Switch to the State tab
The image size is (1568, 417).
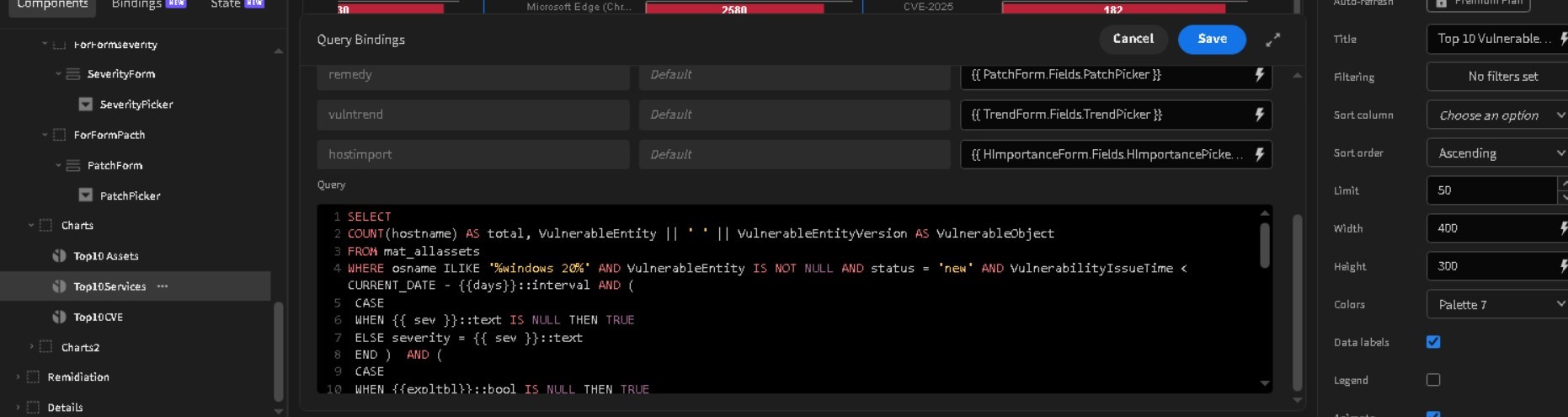coord(237,5)
